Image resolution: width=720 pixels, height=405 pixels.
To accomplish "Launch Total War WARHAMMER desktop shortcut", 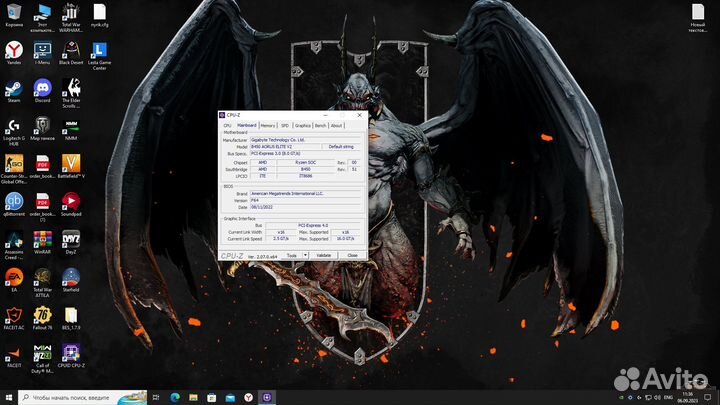I will click(71, 17).
